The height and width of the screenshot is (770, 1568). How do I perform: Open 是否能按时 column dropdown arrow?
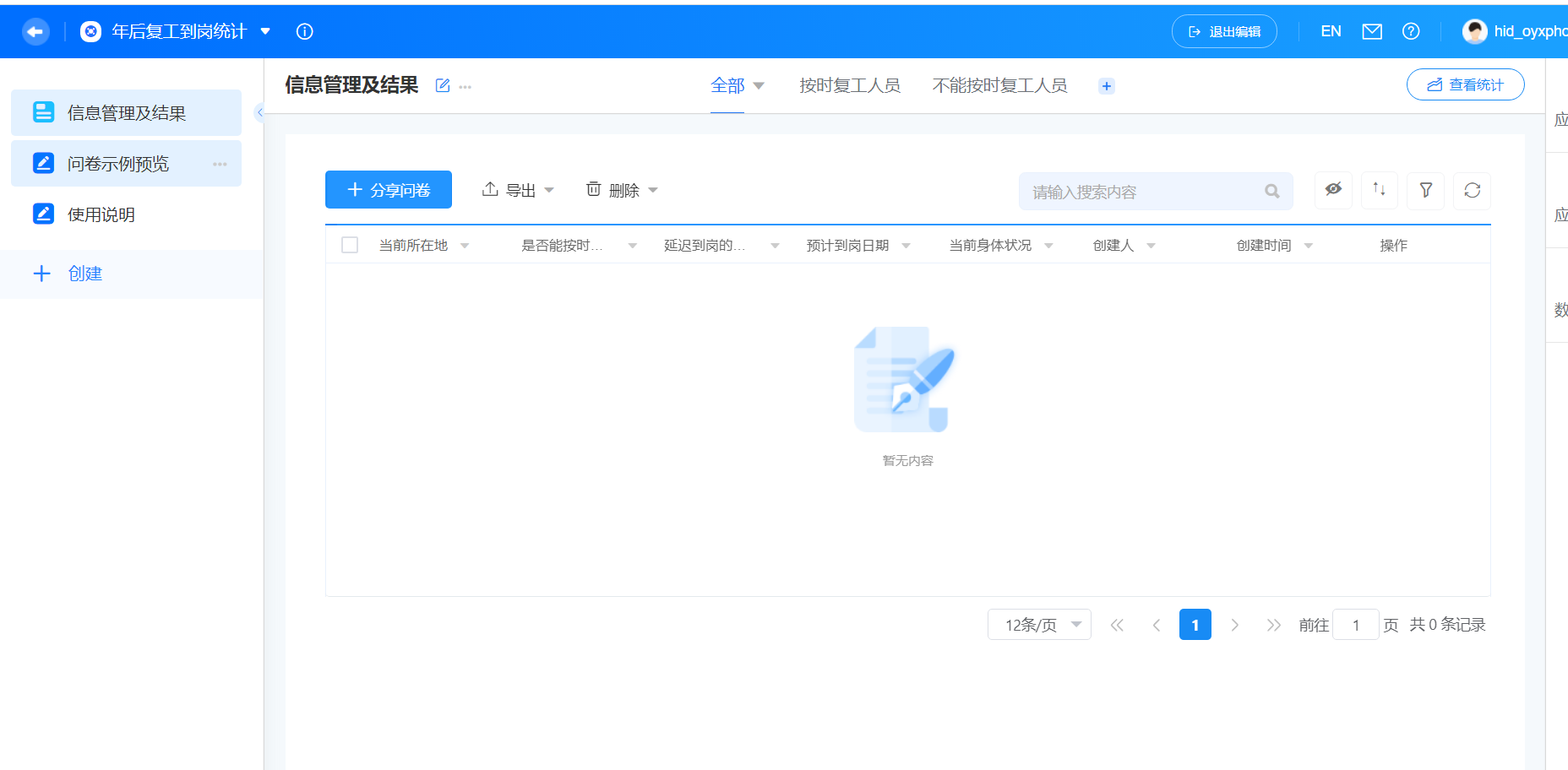633,246
